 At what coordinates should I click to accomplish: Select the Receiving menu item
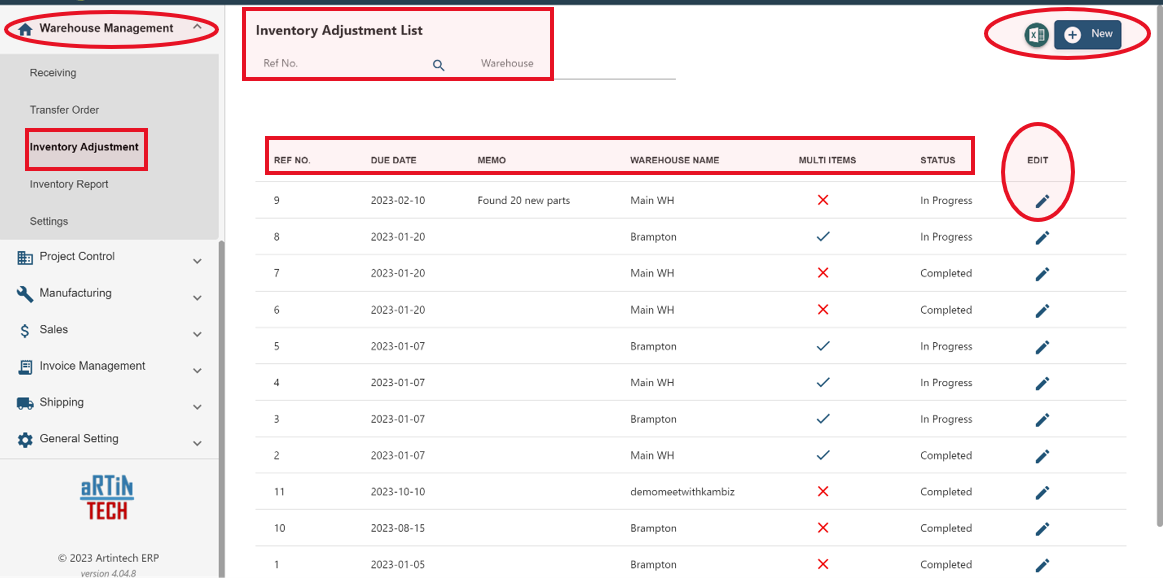(x=53, y=72)
